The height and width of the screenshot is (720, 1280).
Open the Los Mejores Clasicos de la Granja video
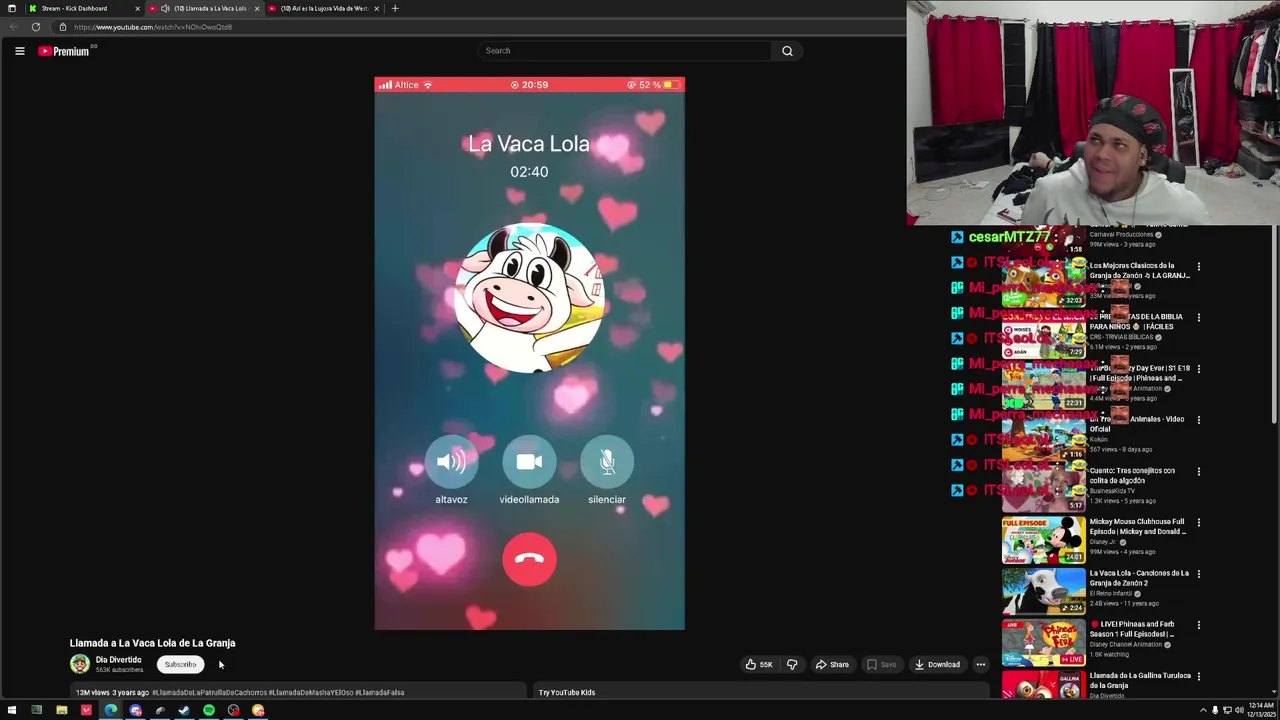[x=1139, y=270]
